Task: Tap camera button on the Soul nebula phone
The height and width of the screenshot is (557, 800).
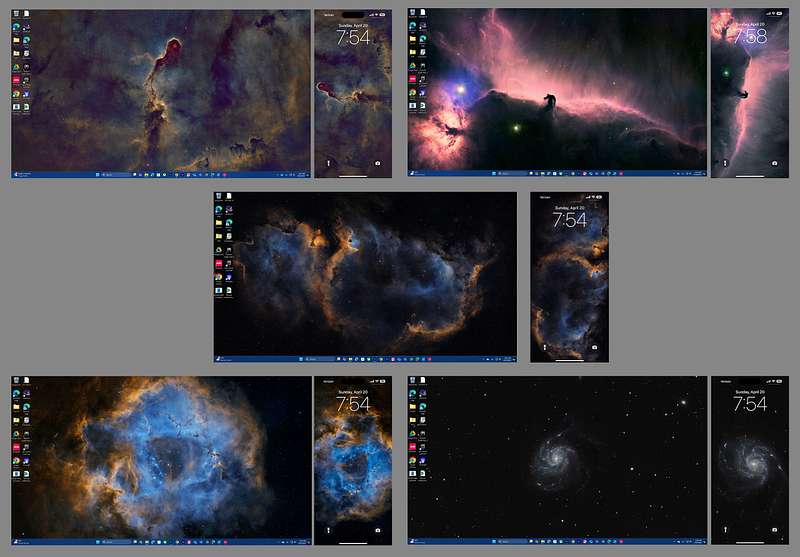Action: (594, 347)
